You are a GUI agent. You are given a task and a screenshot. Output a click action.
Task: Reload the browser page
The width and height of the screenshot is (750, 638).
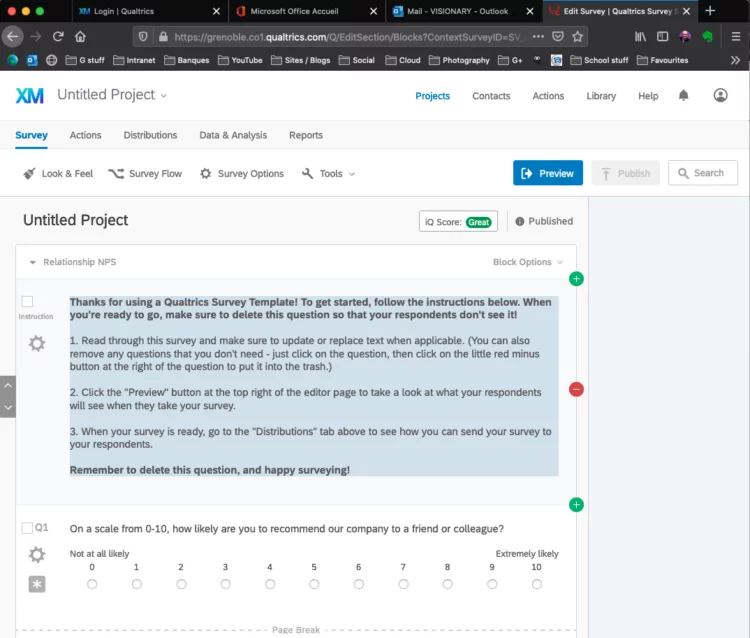coord(58,36)
